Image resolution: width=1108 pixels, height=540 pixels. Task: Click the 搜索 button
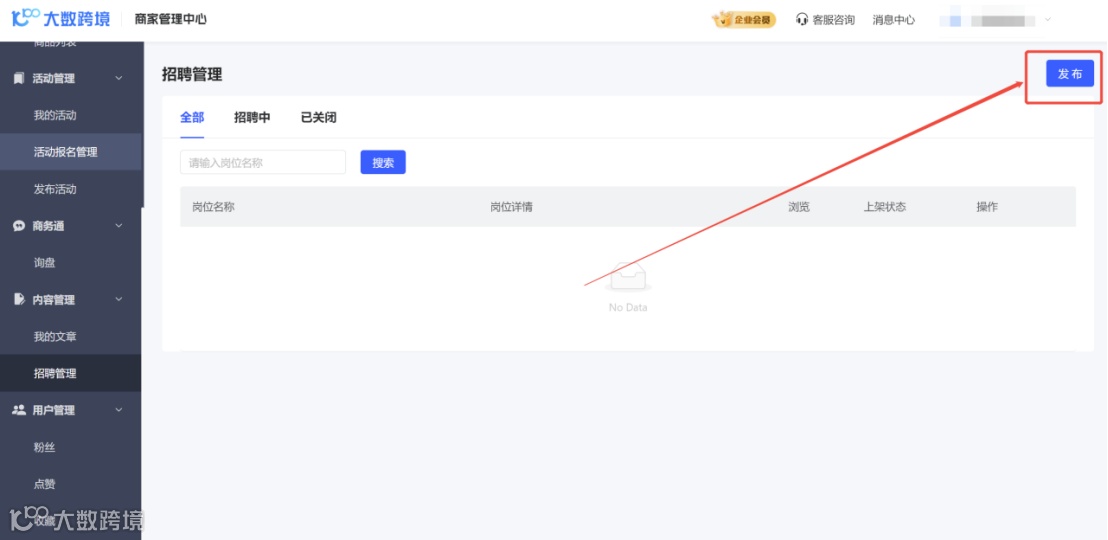(x=383, y=163)
